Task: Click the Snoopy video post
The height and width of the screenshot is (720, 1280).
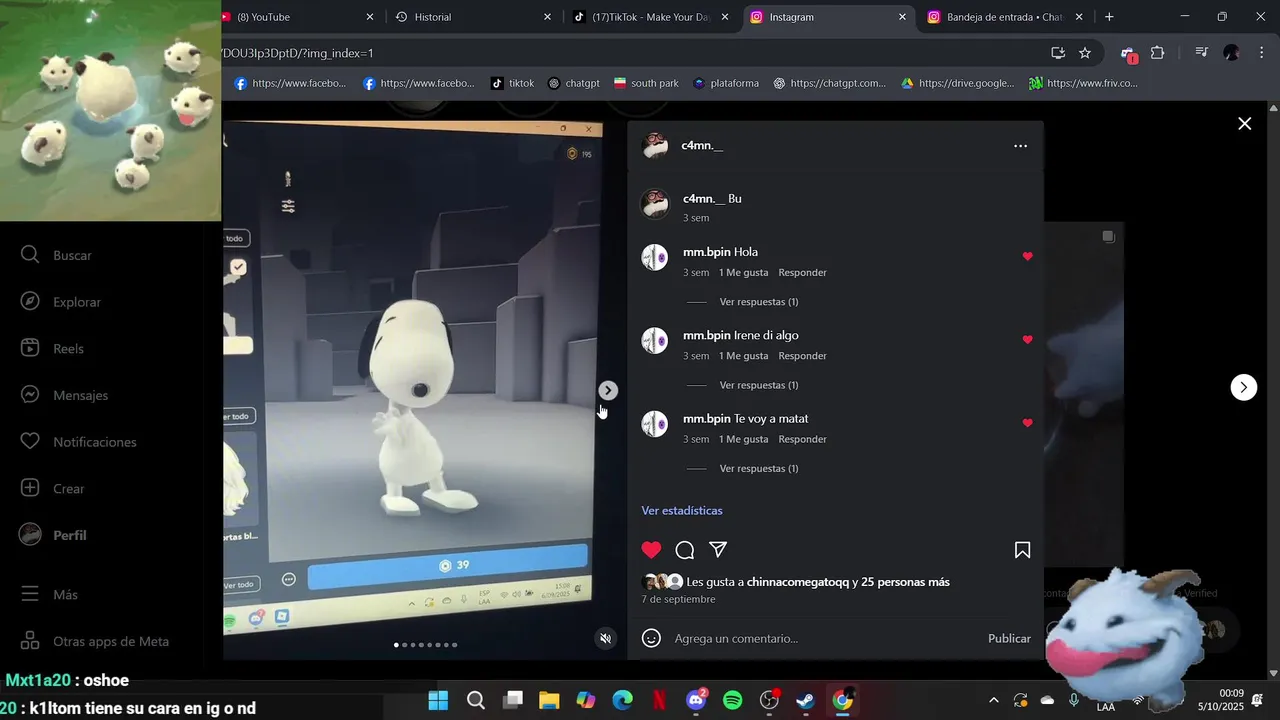Action: pyautogui.click(x=413, y=390)
